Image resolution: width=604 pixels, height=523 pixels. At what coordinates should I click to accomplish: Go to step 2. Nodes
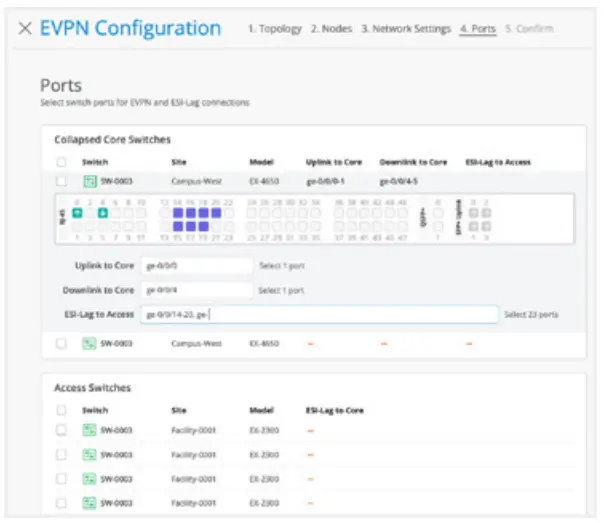[332, 28]
